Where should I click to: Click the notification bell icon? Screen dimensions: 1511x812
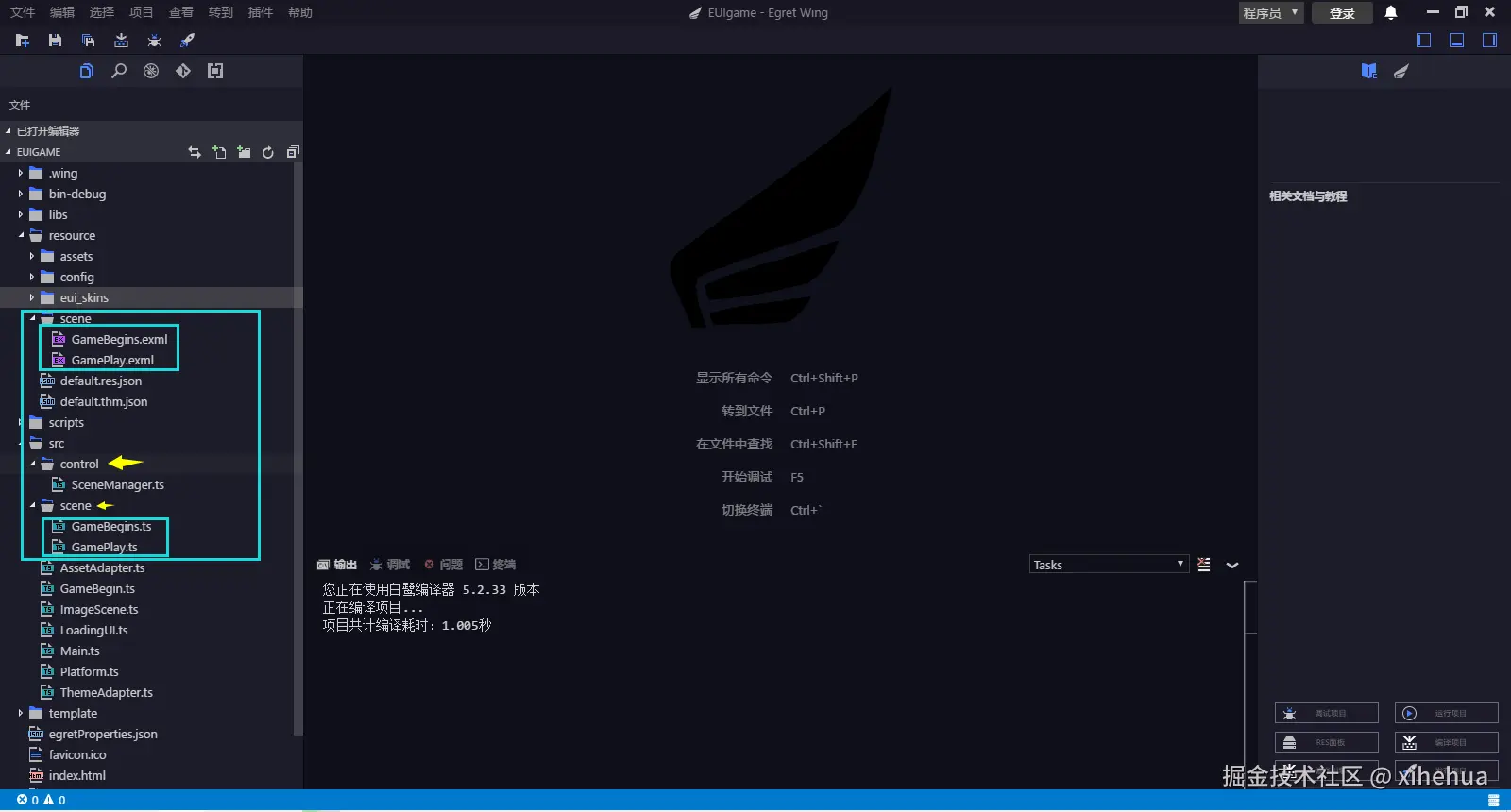coord(1391,12)
